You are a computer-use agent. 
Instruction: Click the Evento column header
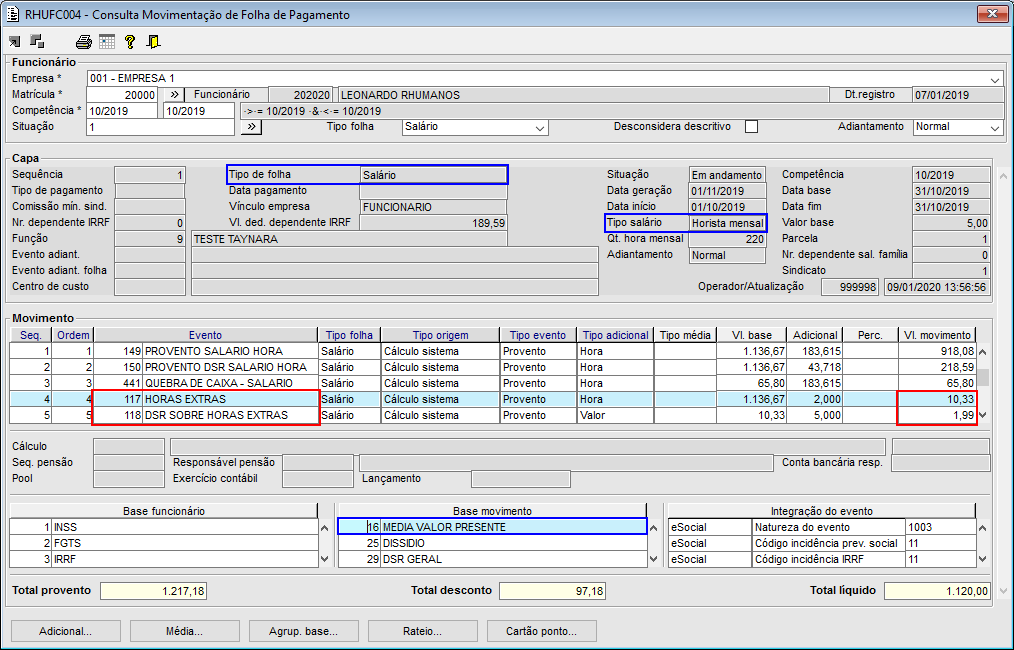pos(205,335)
